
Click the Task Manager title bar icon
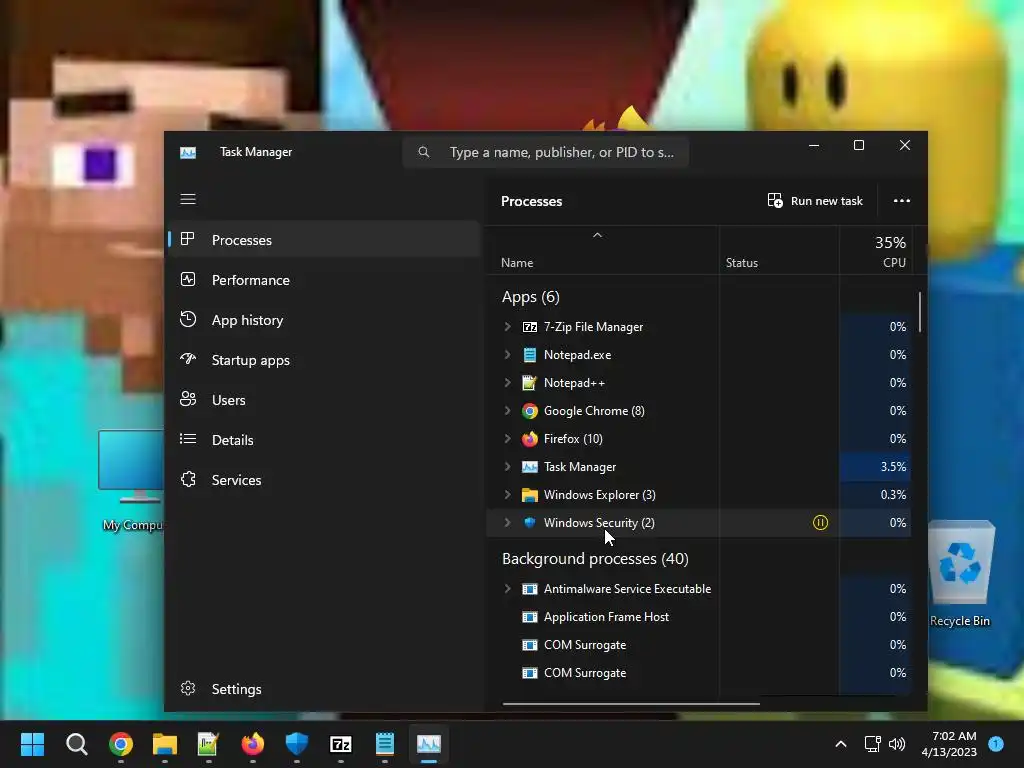188,152
